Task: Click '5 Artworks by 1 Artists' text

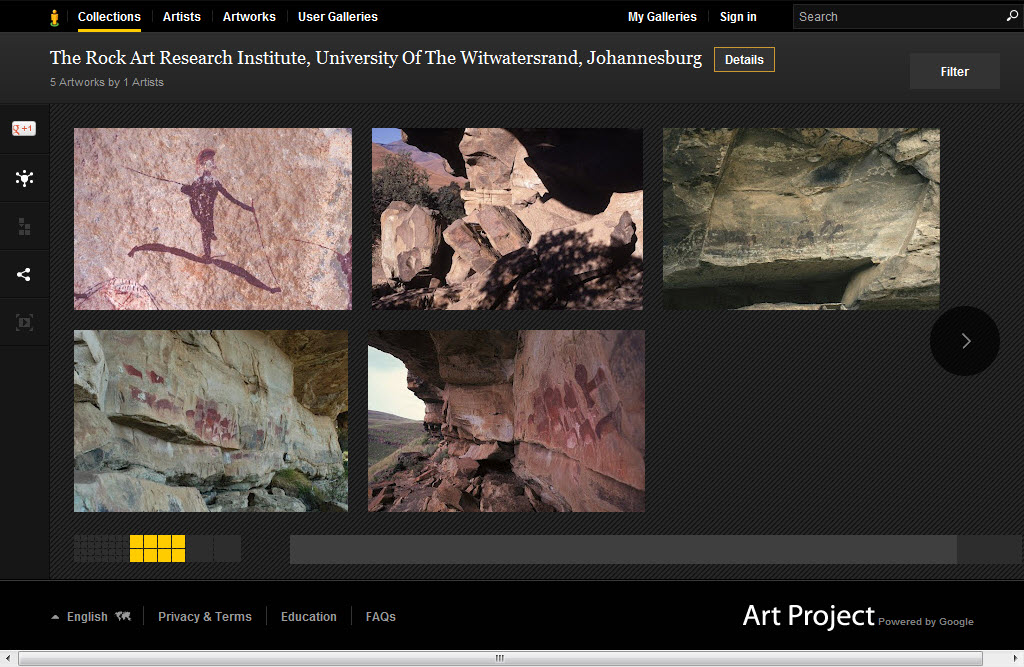Action: point(107,82)
